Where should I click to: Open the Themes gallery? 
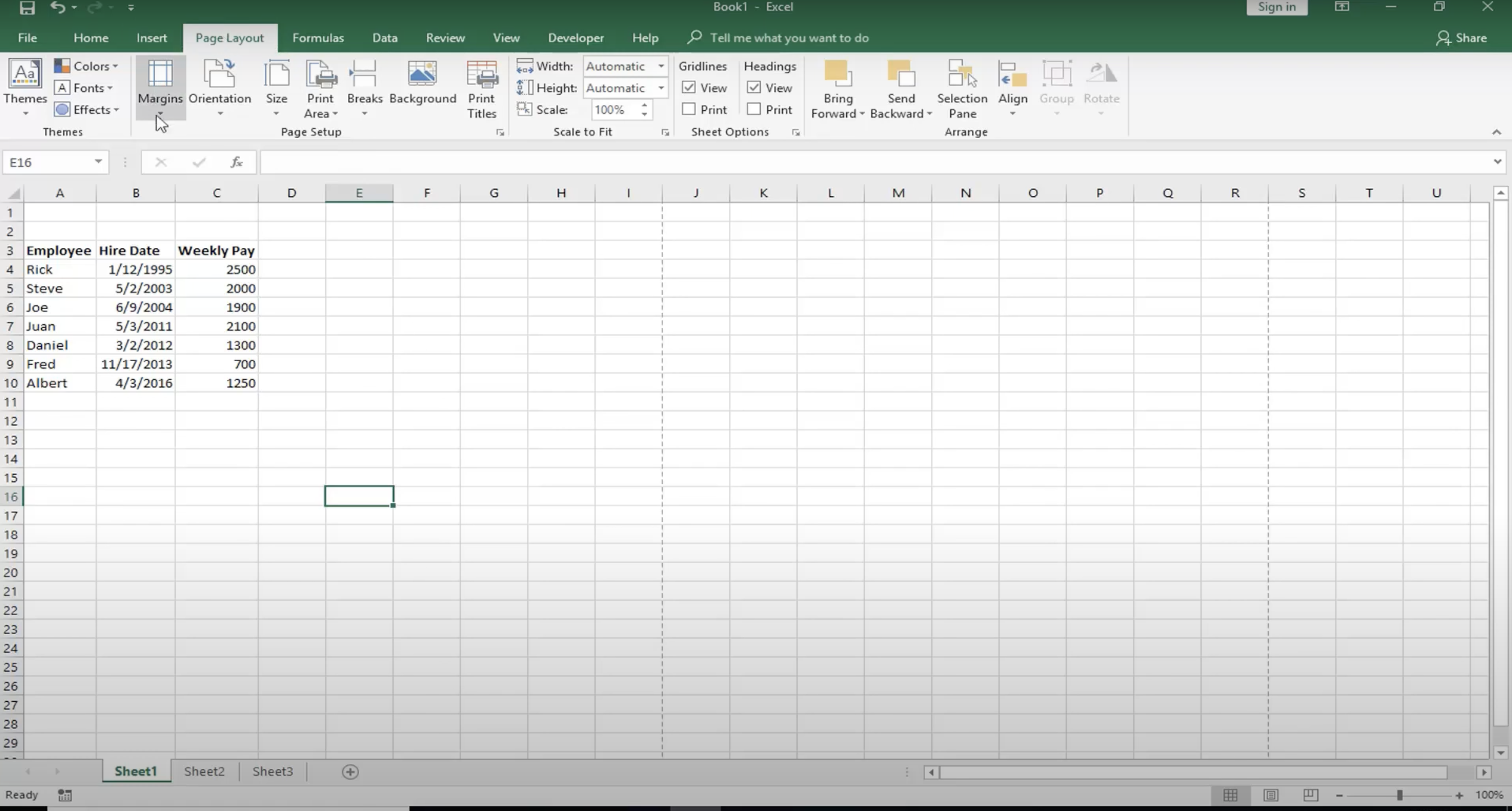pyautogui.click(x=25, y=88)
